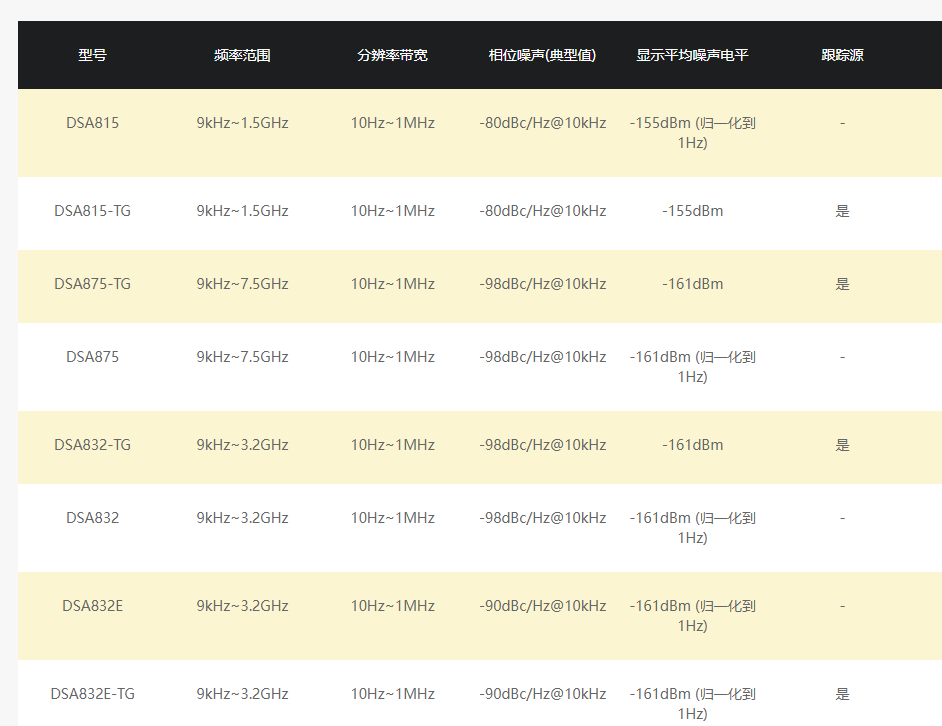Select 是 in the DSA832E-TG row
942x726 pixels.
(842, 694)
